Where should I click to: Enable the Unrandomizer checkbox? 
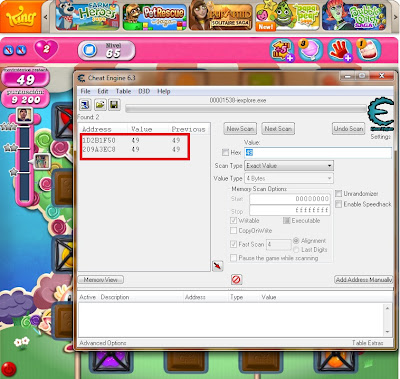tap(338, 193)
